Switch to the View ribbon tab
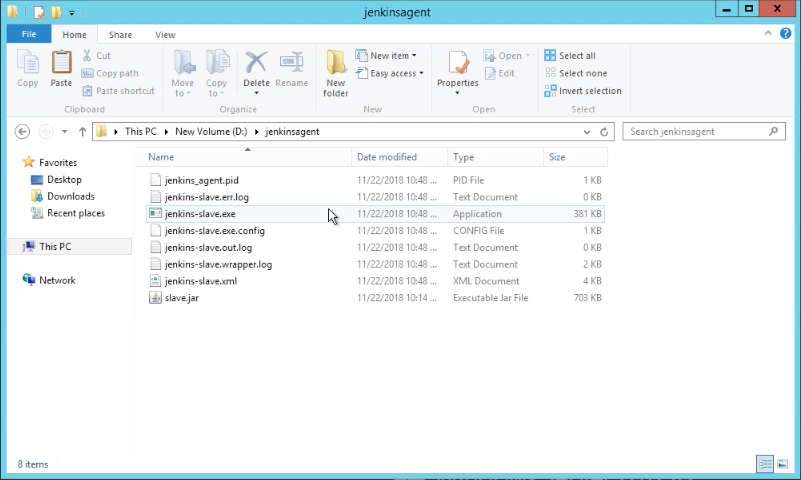 click(x=165, y=35)
